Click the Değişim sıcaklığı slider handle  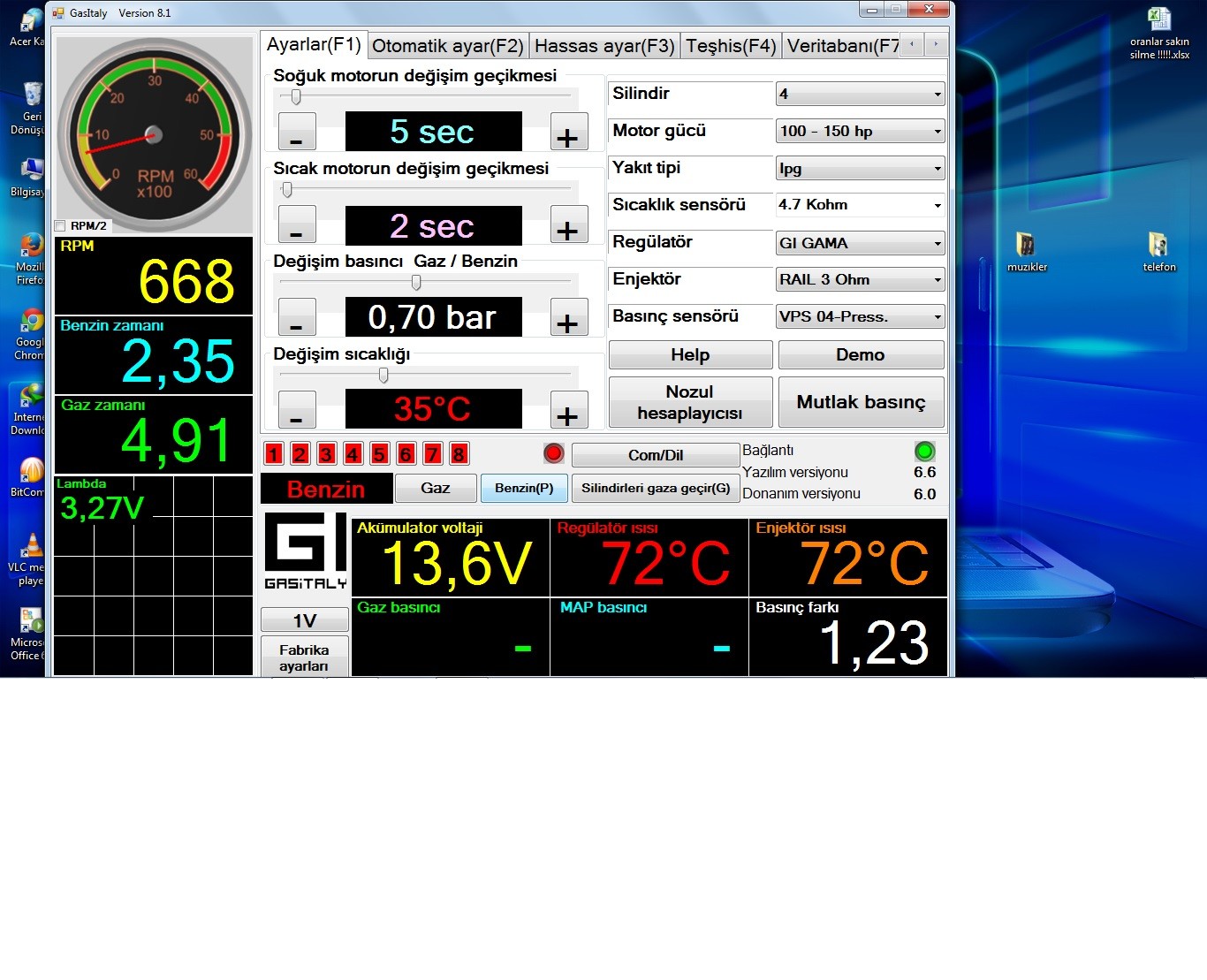[x=383, y=376]
